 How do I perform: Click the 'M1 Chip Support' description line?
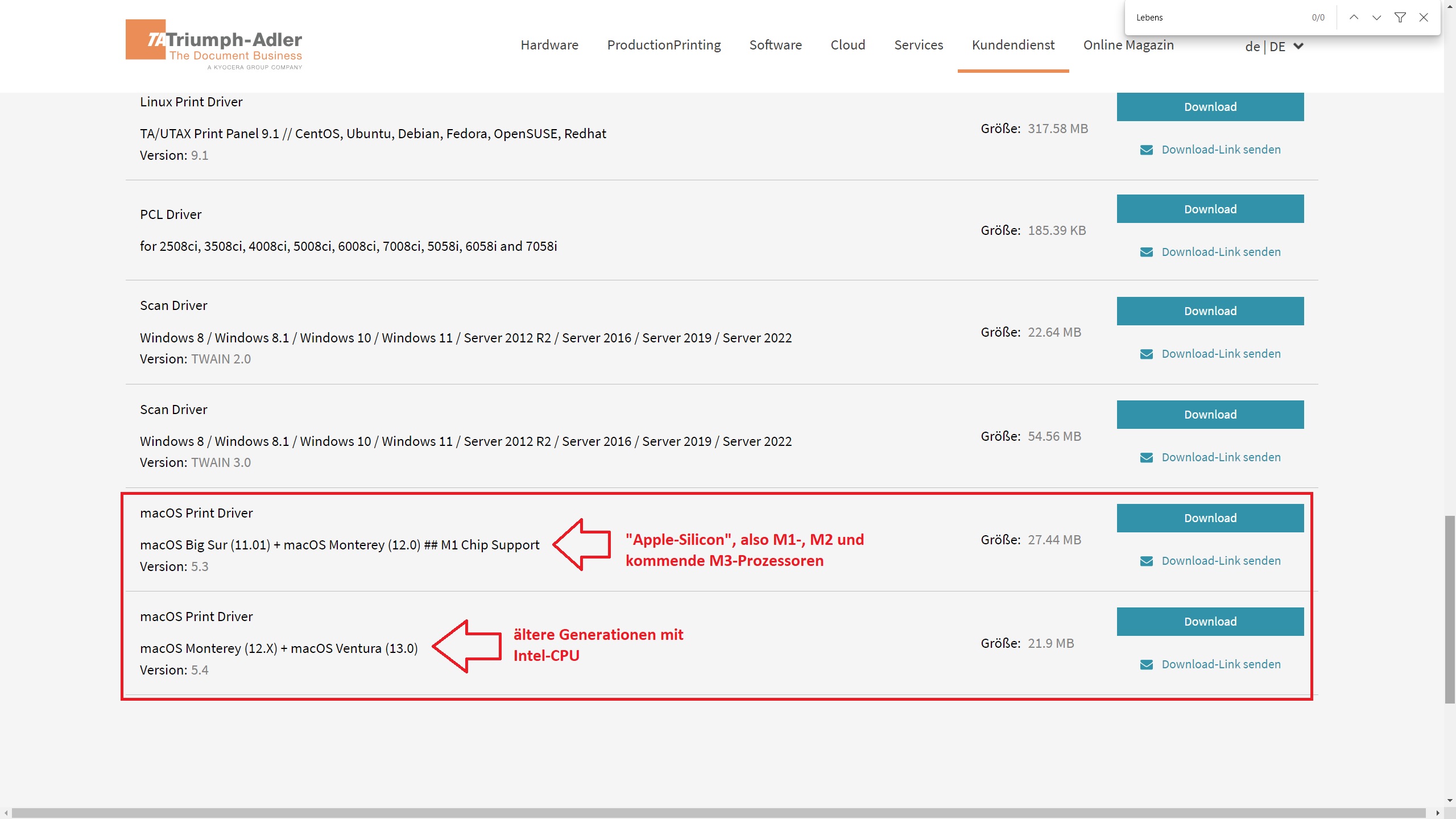(x=340, y=545)
